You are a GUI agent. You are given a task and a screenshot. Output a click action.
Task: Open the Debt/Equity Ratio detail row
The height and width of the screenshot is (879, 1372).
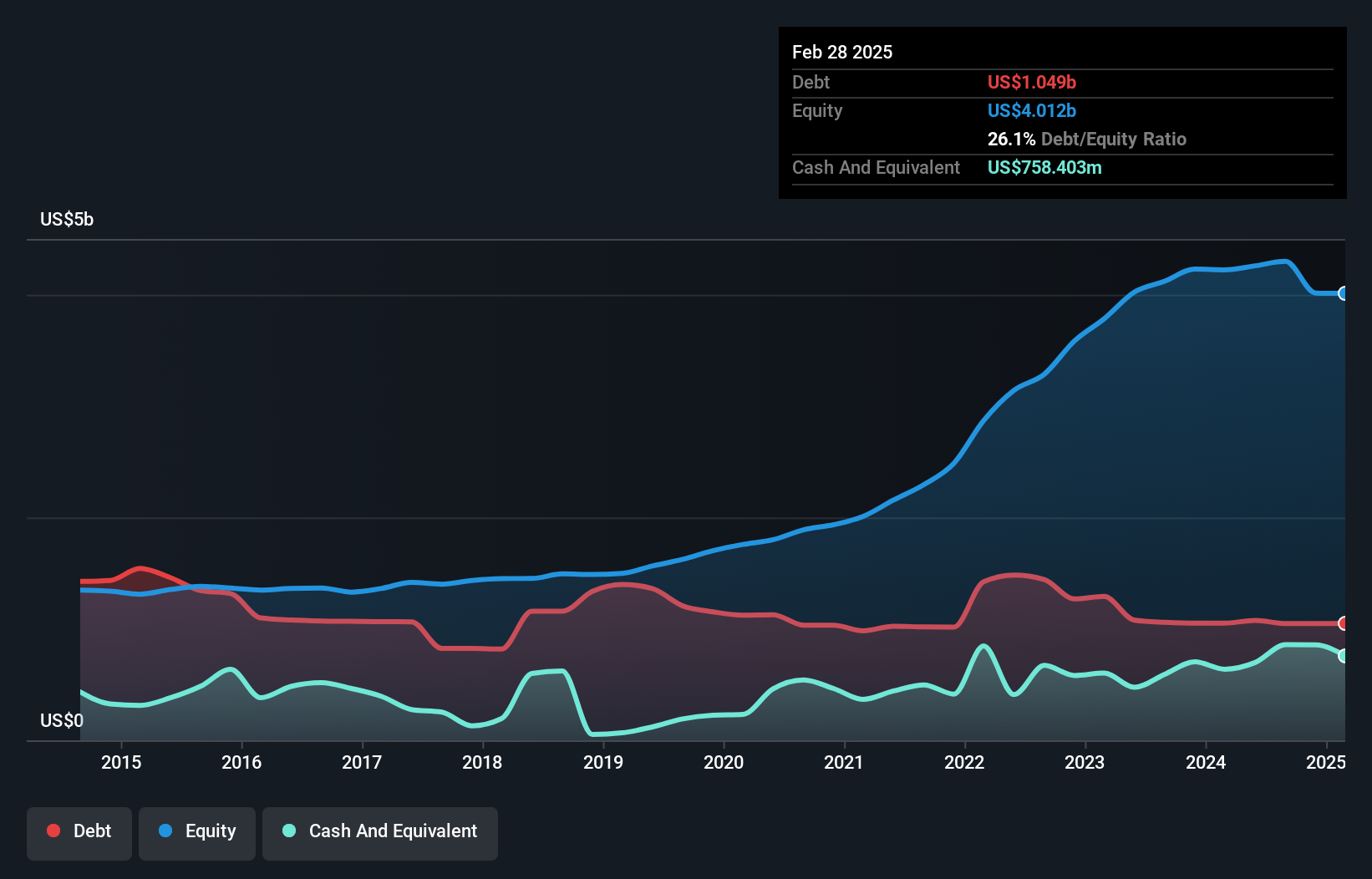point(1086,139)
